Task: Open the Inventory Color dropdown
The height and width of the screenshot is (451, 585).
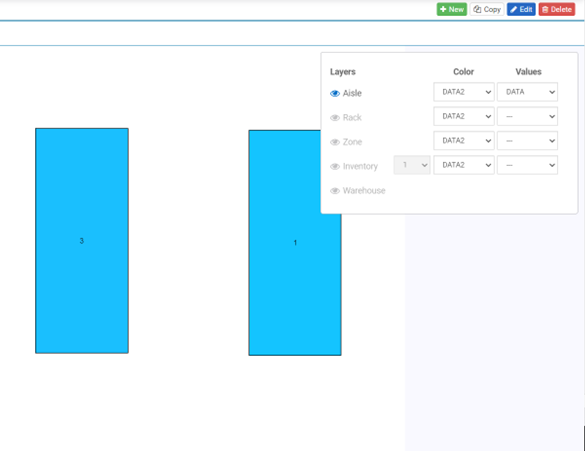Action: point(464,165)
